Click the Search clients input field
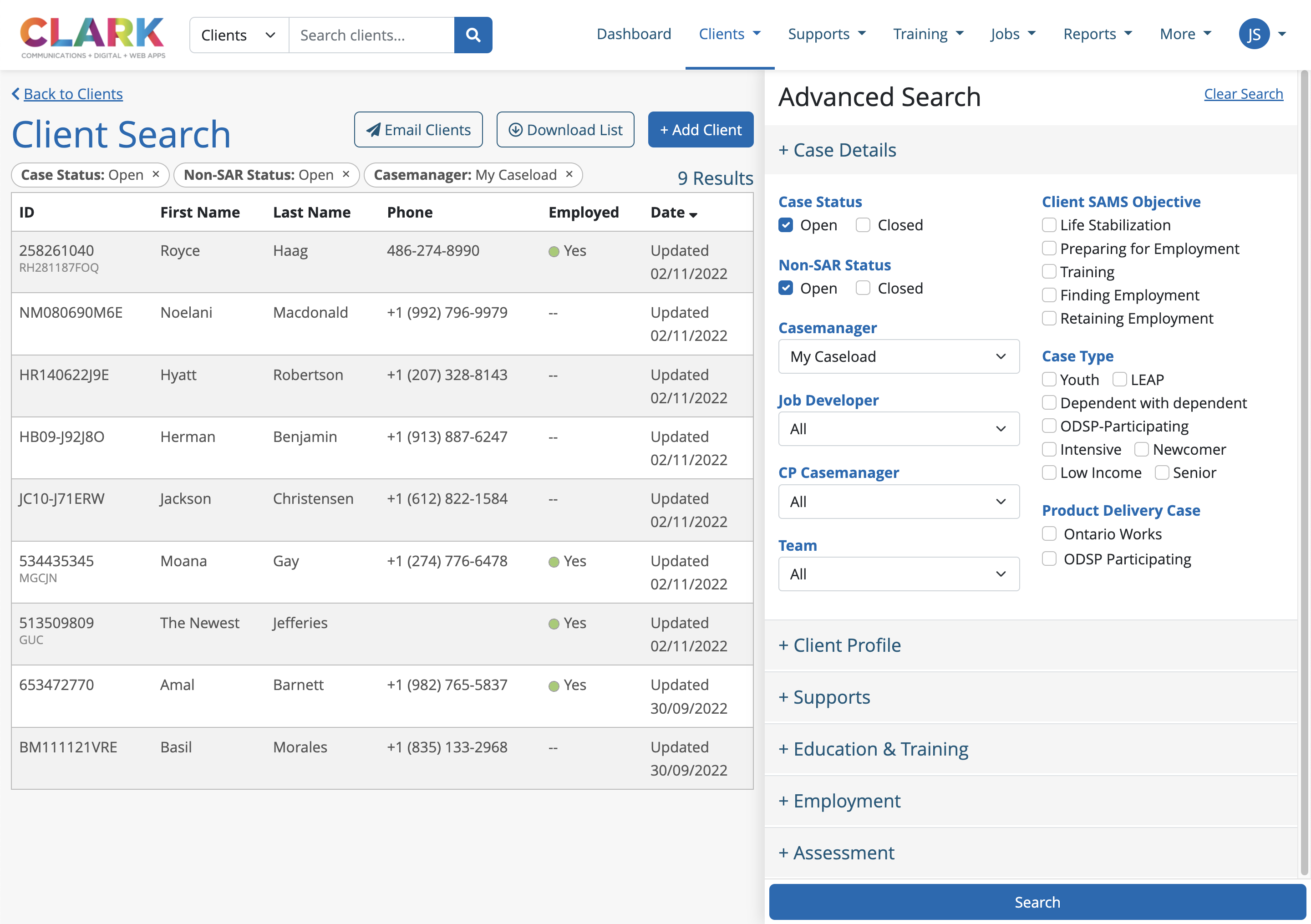Screen dimensions: 1311x924 pos(371,35)
